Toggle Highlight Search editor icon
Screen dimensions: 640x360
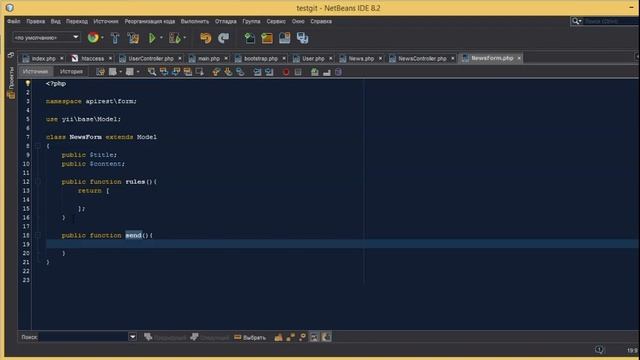[188, 72]
